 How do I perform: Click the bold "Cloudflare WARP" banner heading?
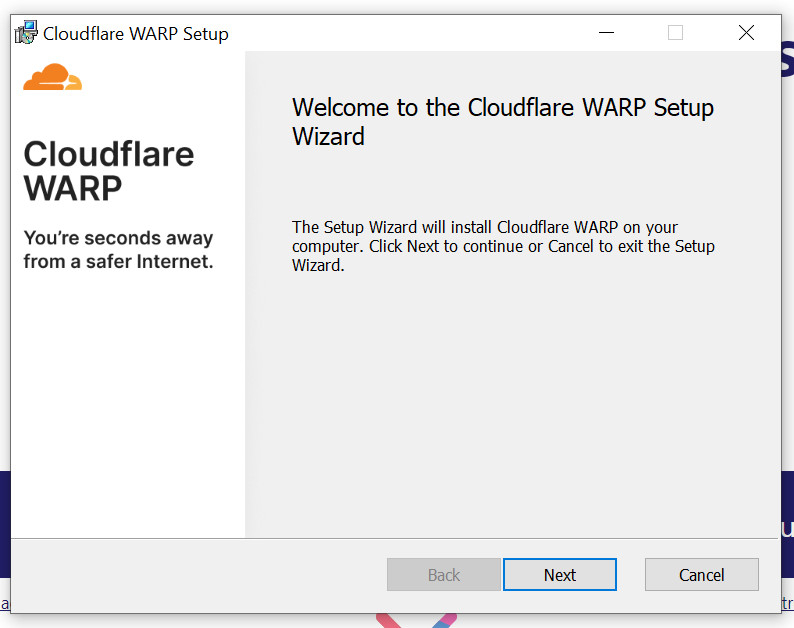tap(108, 171)
